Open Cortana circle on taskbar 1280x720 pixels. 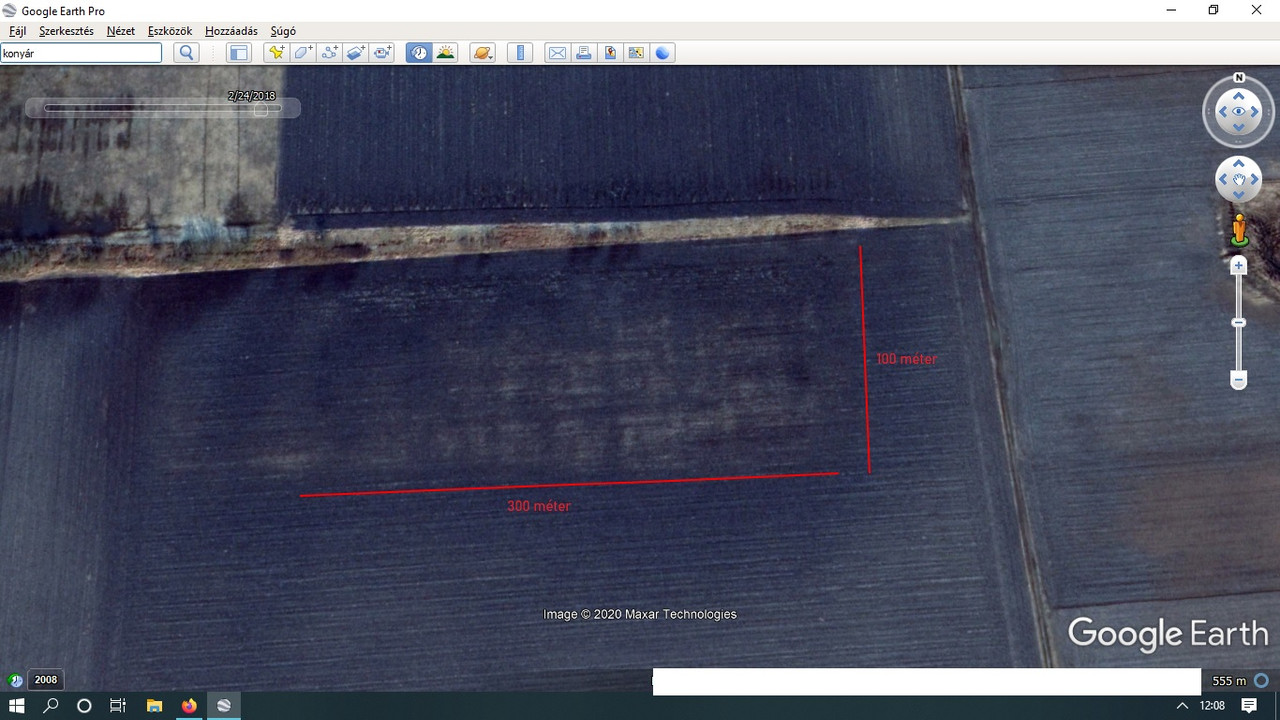(x=84, y=706)
